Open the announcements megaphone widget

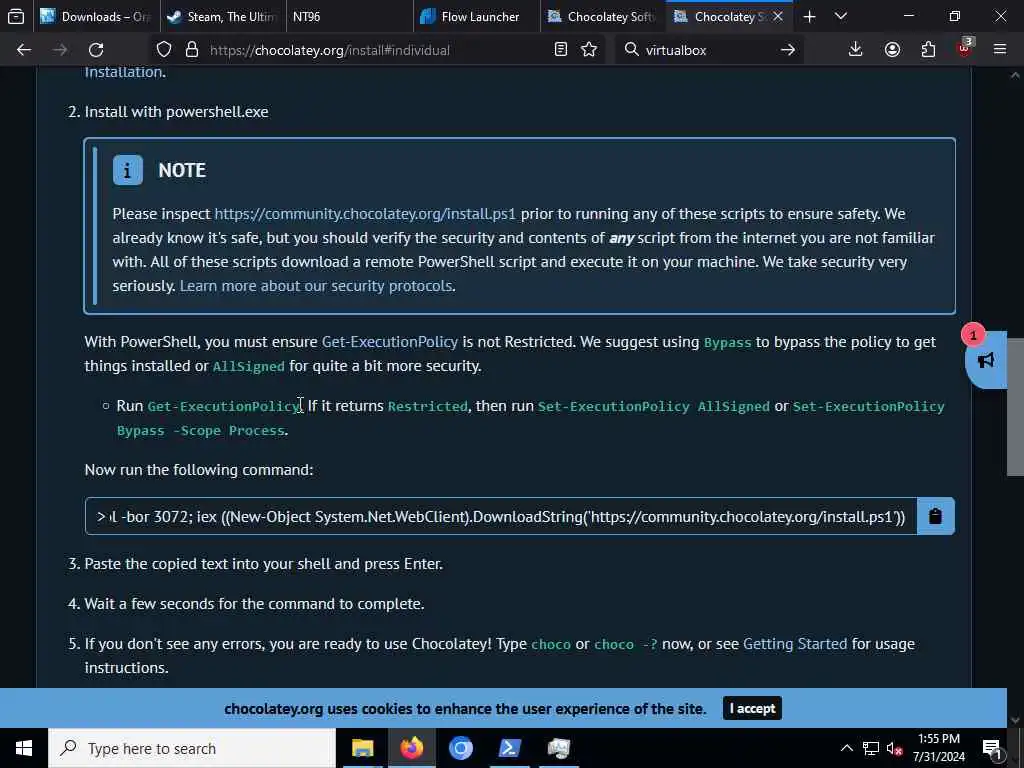(985, 360)
